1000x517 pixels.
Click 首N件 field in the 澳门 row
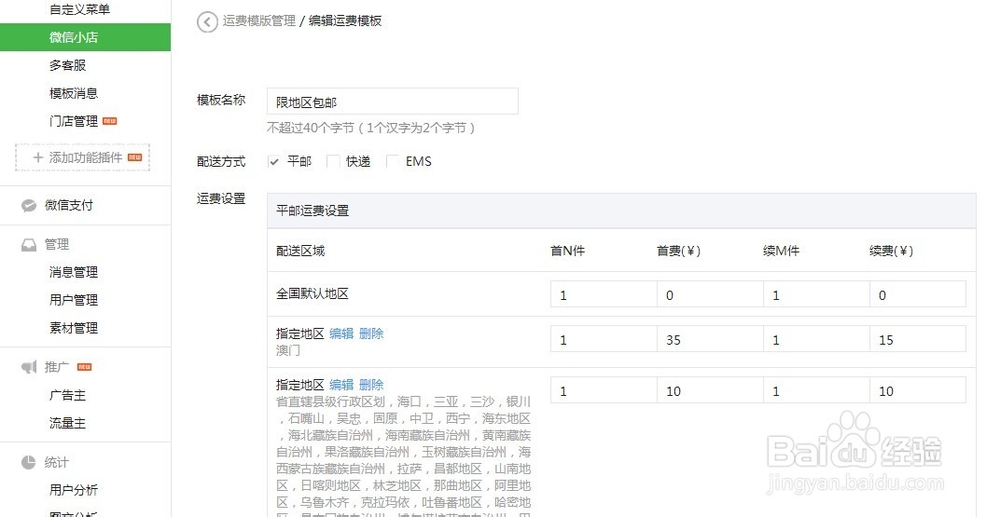coord(603,339)
